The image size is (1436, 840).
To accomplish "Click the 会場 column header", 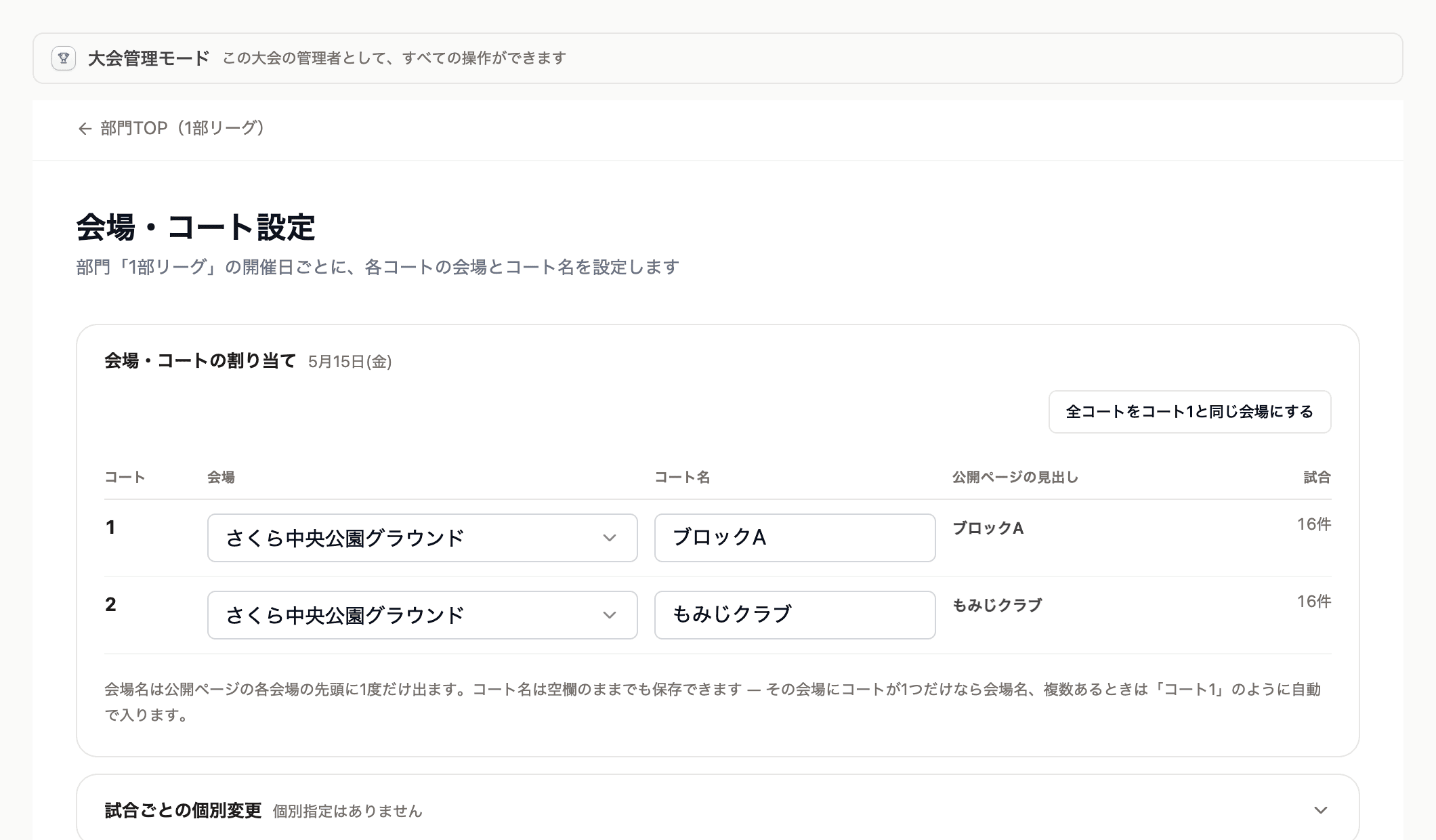I will 221,478.
